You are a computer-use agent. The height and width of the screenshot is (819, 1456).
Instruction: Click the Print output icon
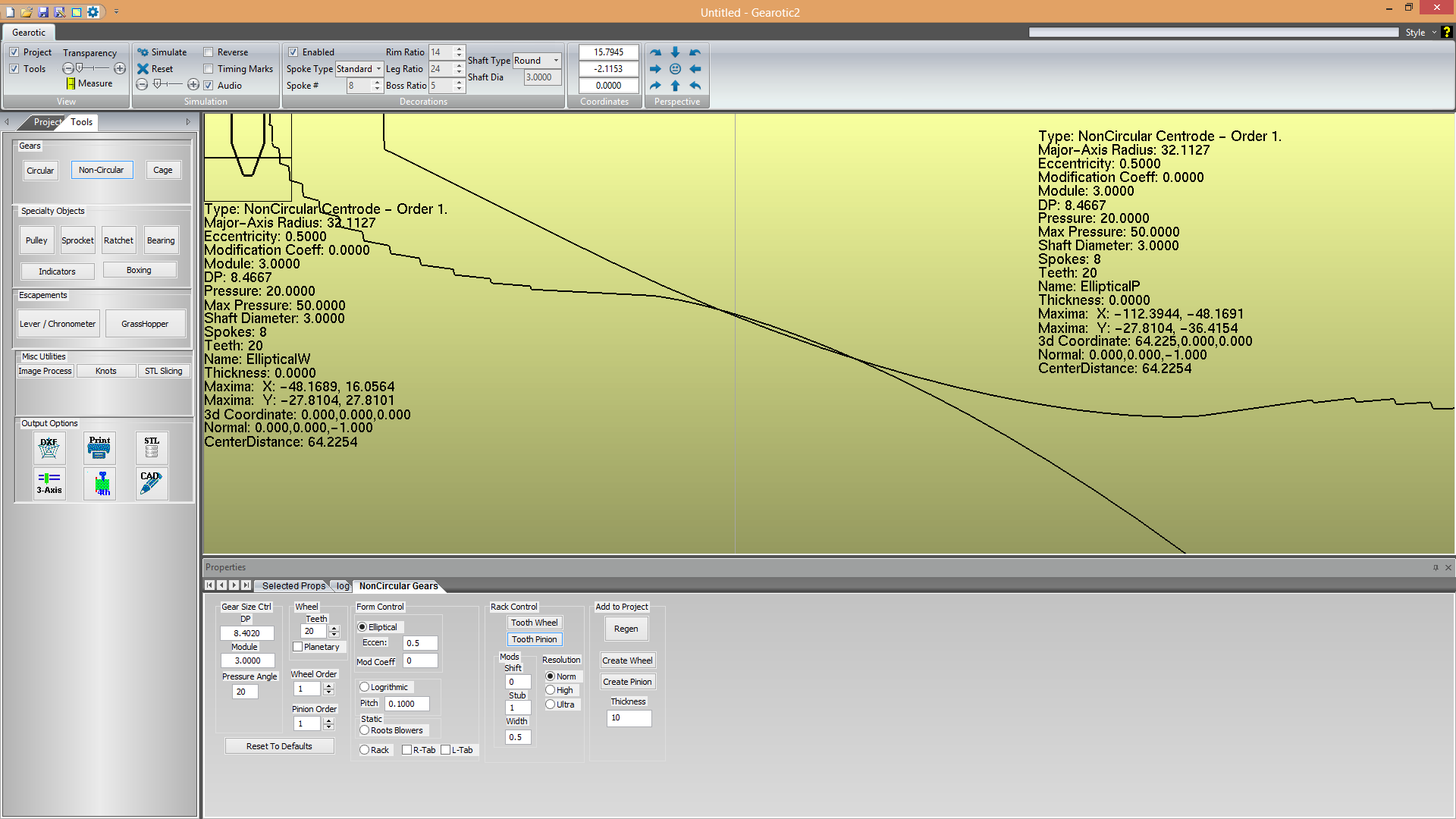(x=99, y=447)
